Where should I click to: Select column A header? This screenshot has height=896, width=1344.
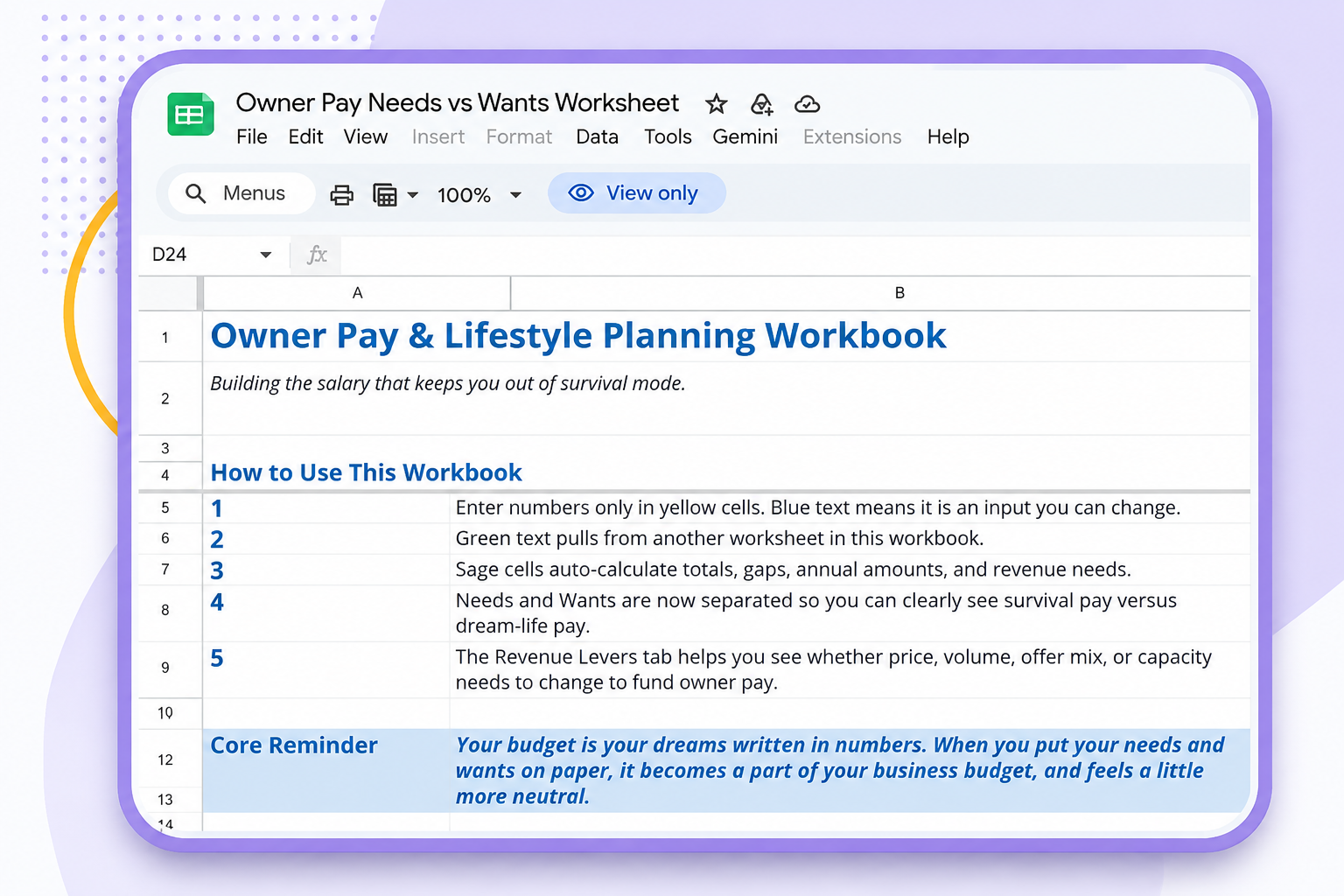tap(357, 293)
